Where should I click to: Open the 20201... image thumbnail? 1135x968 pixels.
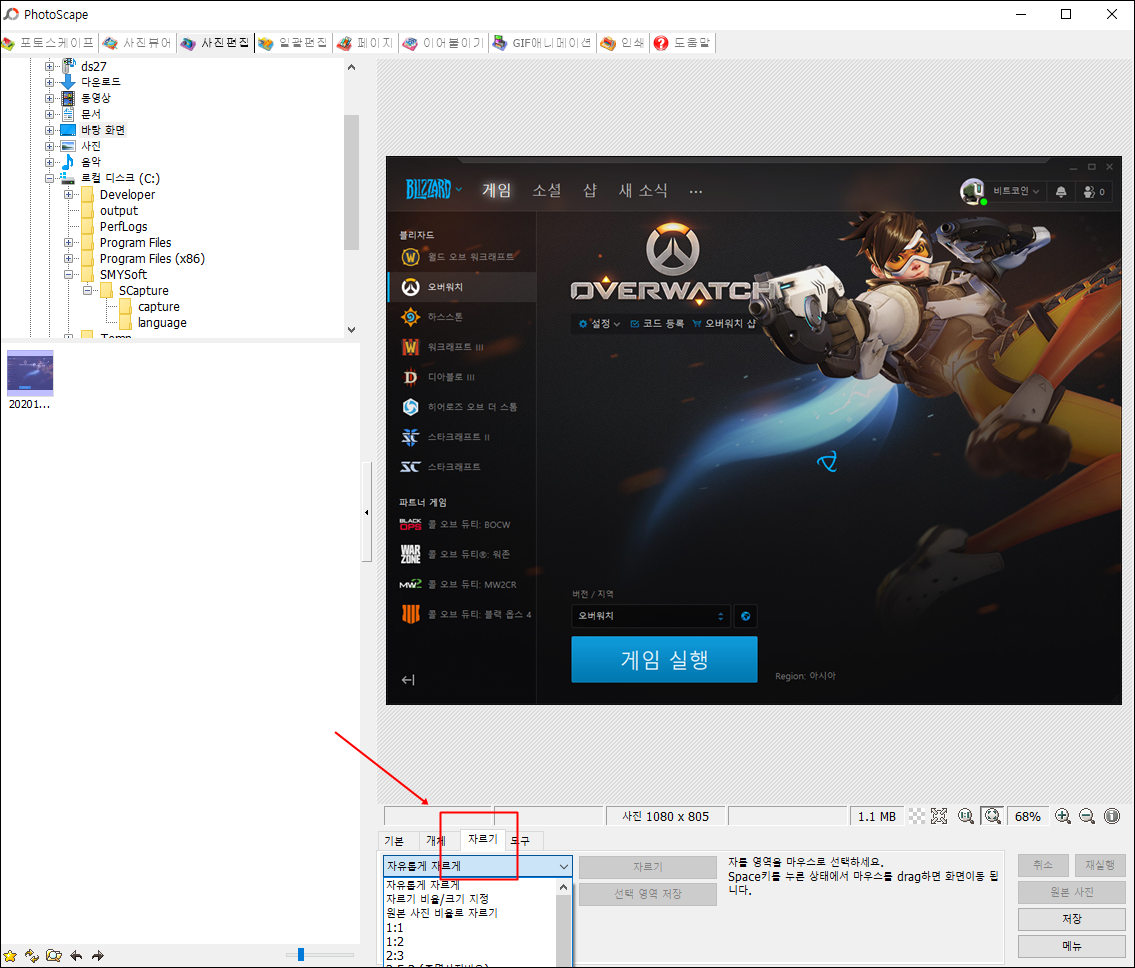point(30,380)
